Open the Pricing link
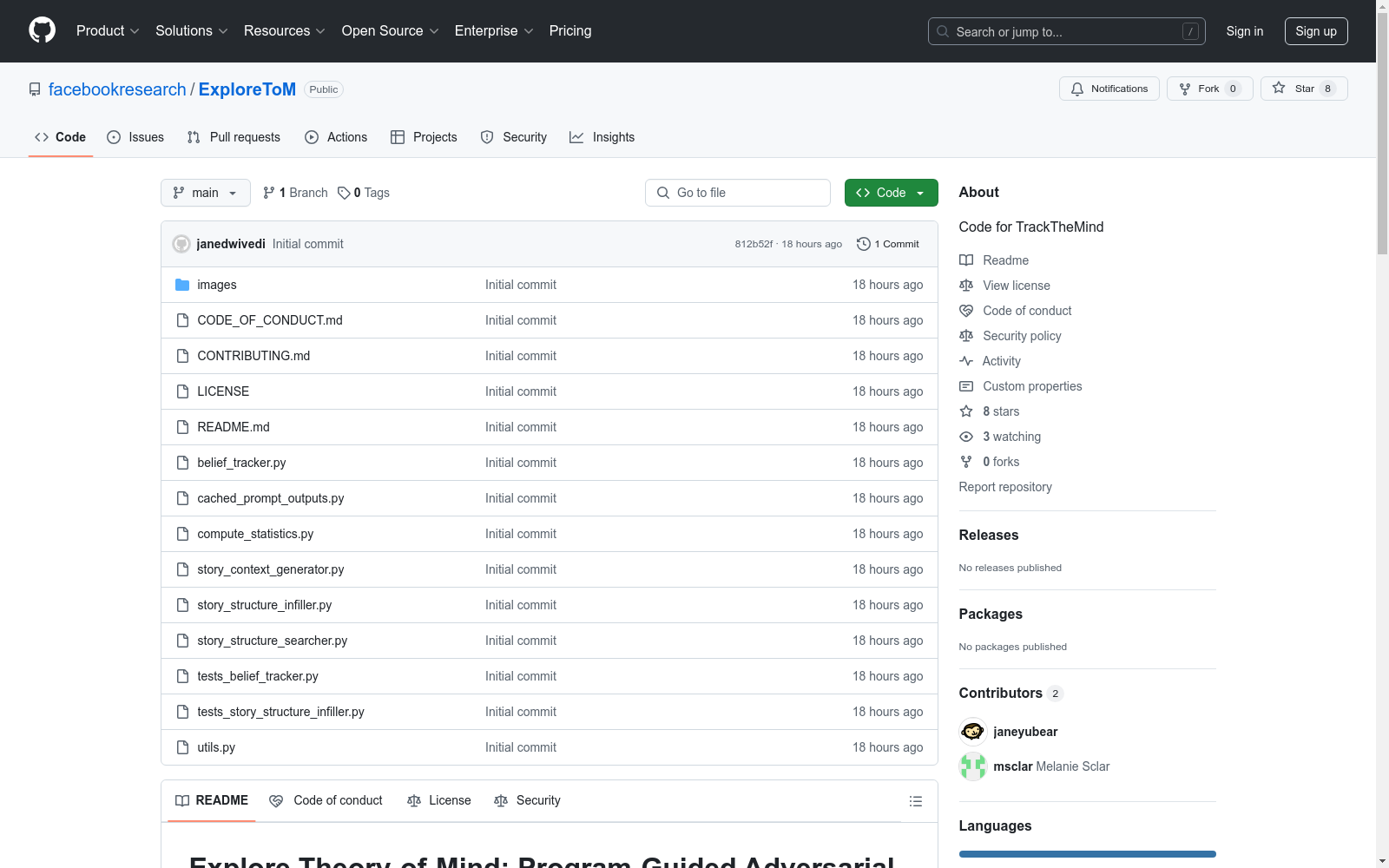The height and width of the screenshot is (868, 1389). pos(570,31)
